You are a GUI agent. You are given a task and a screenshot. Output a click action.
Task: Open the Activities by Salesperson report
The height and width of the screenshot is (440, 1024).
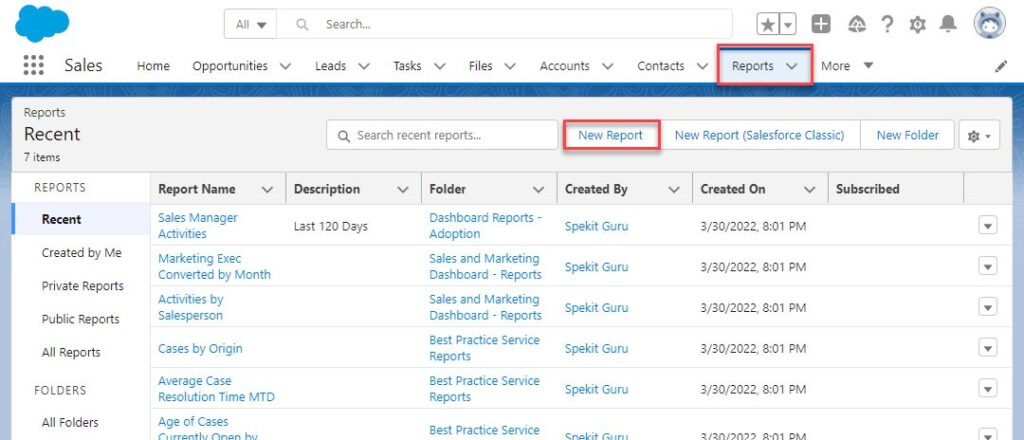(191, 307)
